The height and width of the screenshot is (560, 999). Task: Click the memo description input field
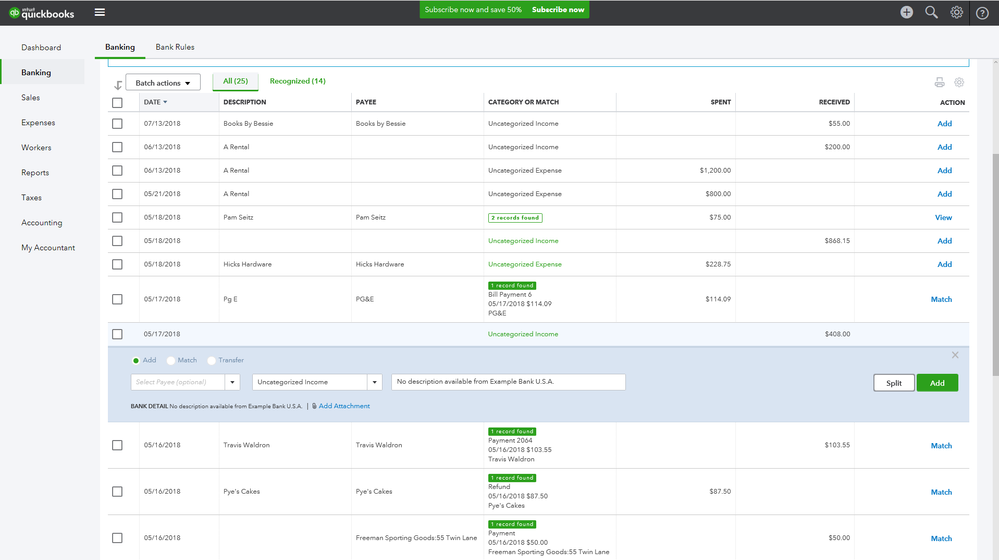508,382
